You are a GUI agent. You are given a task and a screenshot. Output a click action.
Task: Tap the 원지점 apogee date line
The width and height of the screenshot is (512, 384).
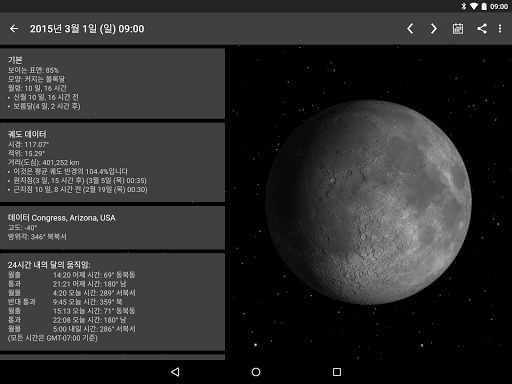coord(80,180)
